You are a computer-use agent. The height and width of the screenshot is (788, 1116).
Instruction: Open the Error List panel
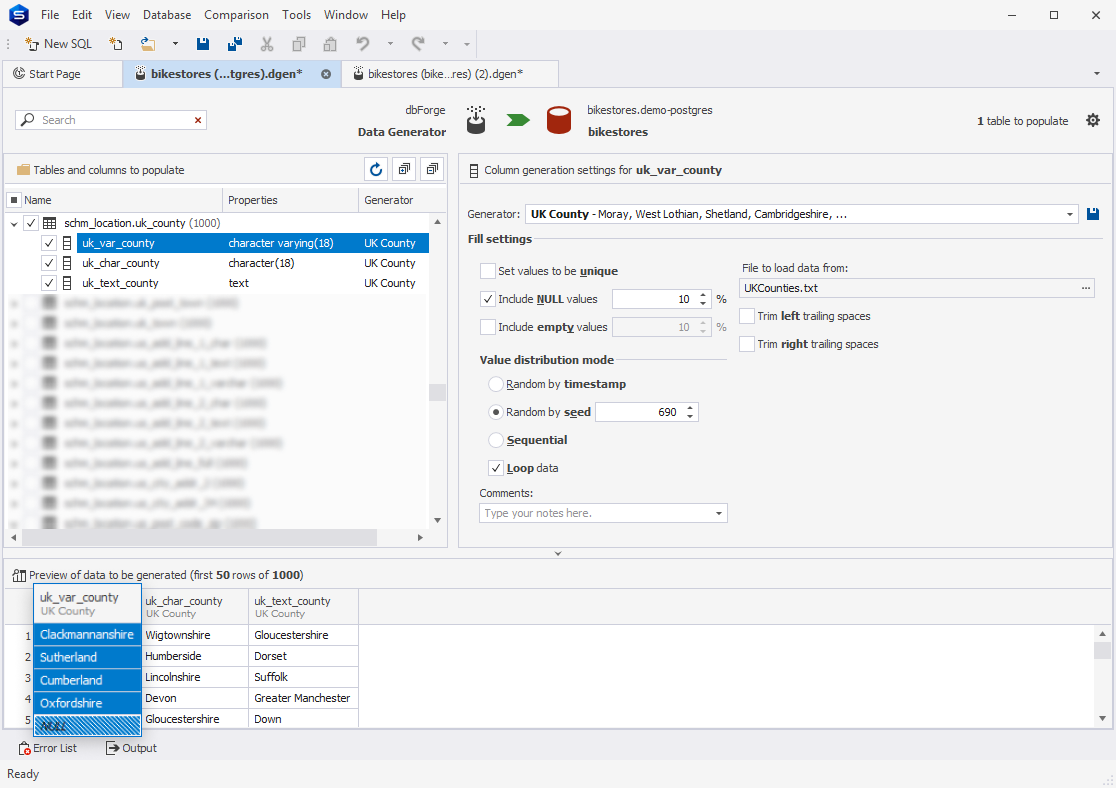click(x=48, y=748)
